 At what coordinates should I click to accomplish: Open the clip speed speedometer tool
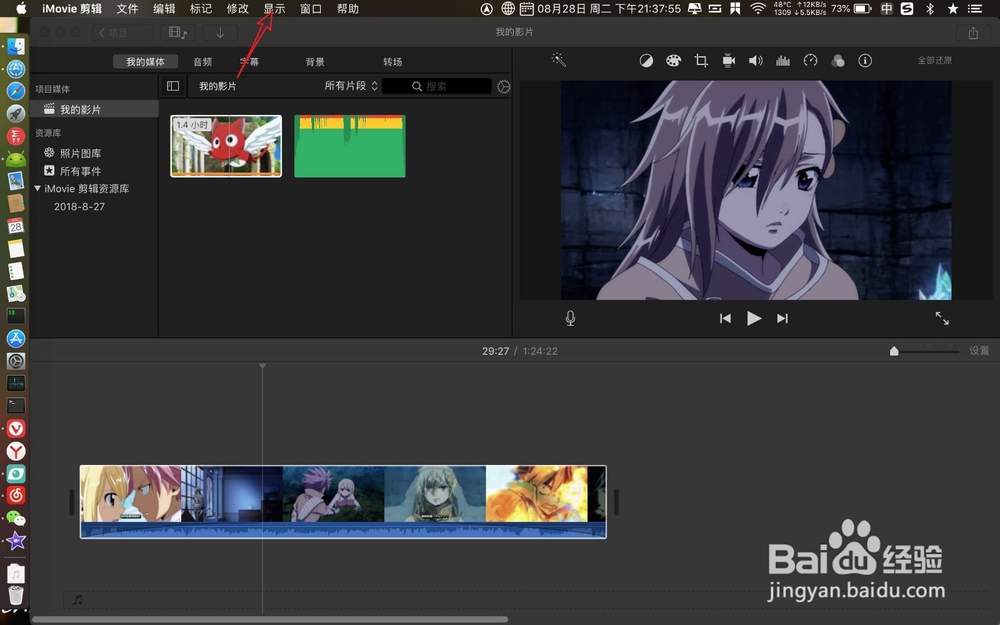810,60
